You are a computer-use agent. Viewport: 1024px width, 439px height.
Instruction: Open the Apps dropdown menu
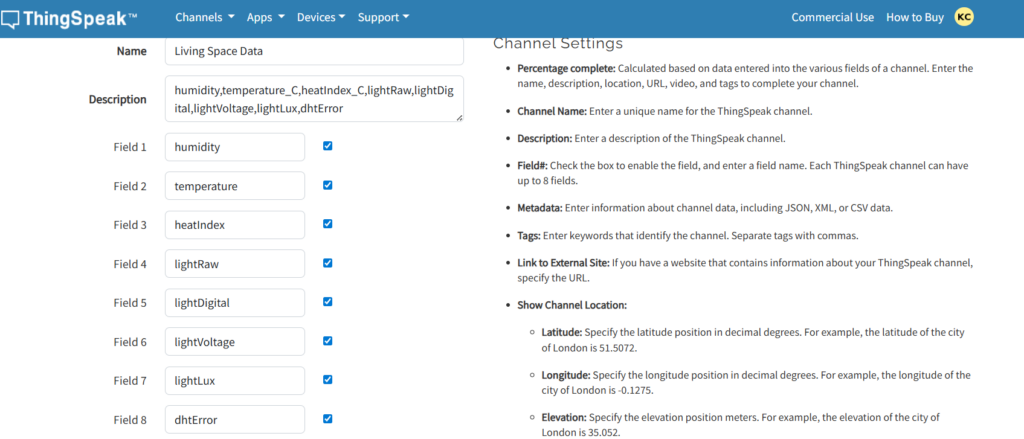coord(265,17)
